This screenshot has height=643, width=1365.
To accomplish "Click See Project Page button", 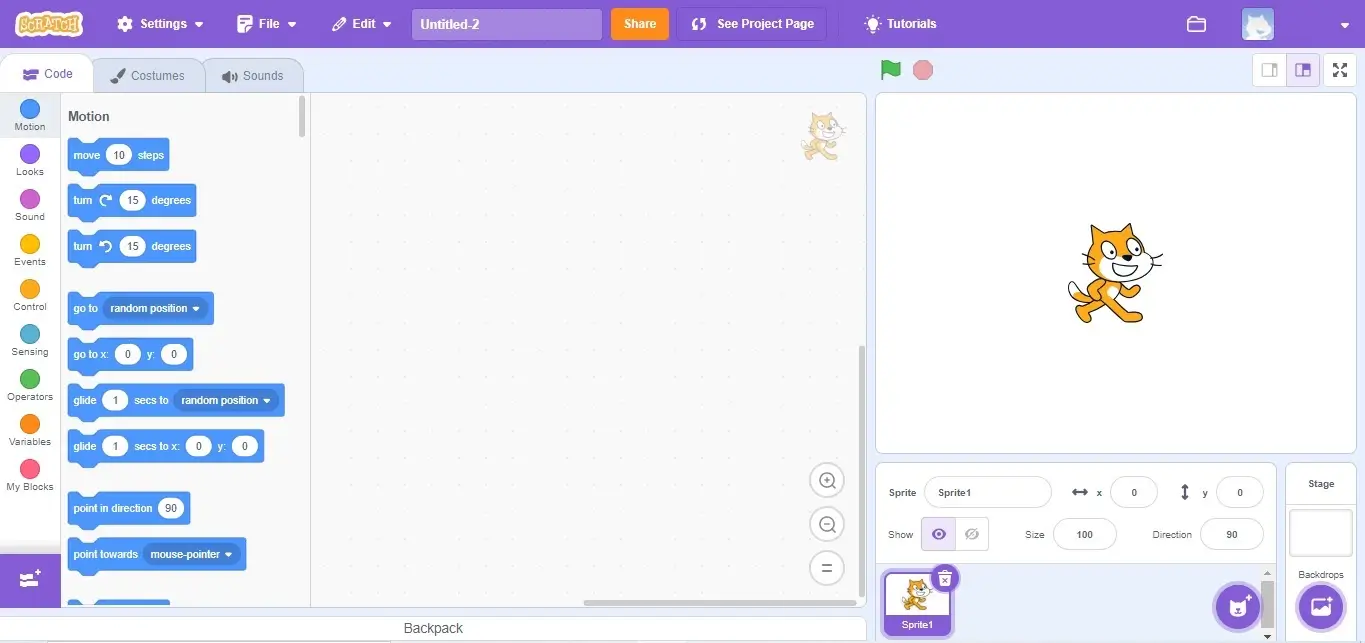I will 752,24.
